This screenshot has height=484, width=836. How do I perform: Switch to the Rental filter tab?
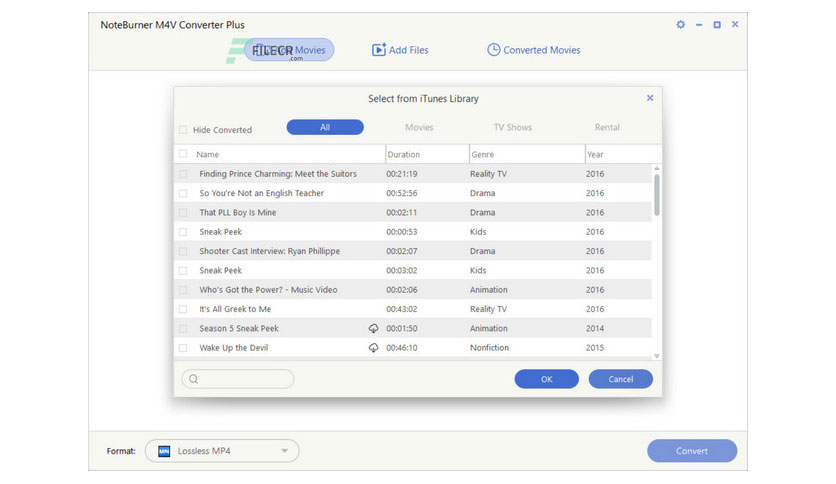pos(607,127)
